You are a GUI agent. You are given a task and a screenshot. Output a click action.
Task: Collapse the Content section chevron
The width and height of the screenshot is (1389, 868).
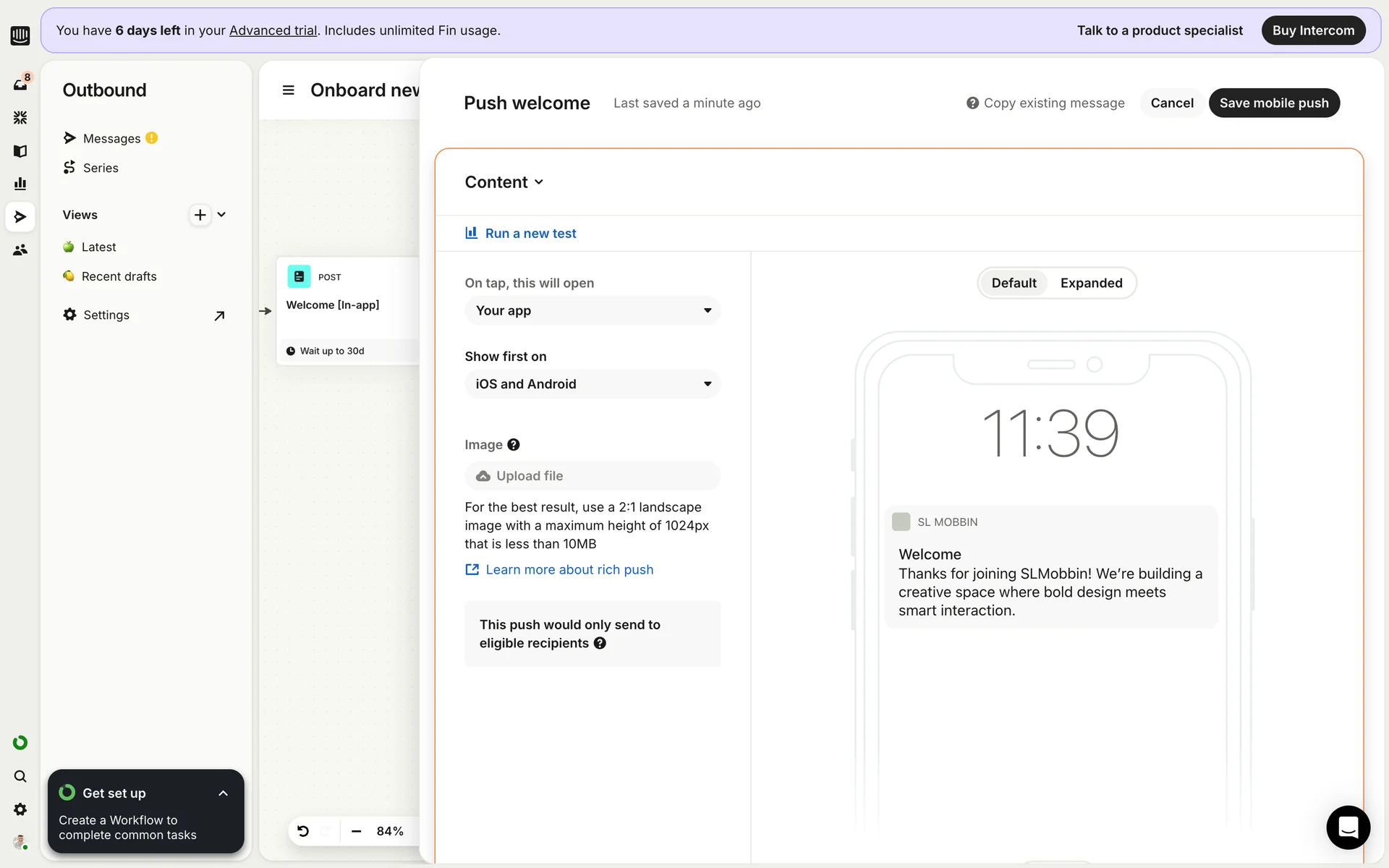[539, 182]
